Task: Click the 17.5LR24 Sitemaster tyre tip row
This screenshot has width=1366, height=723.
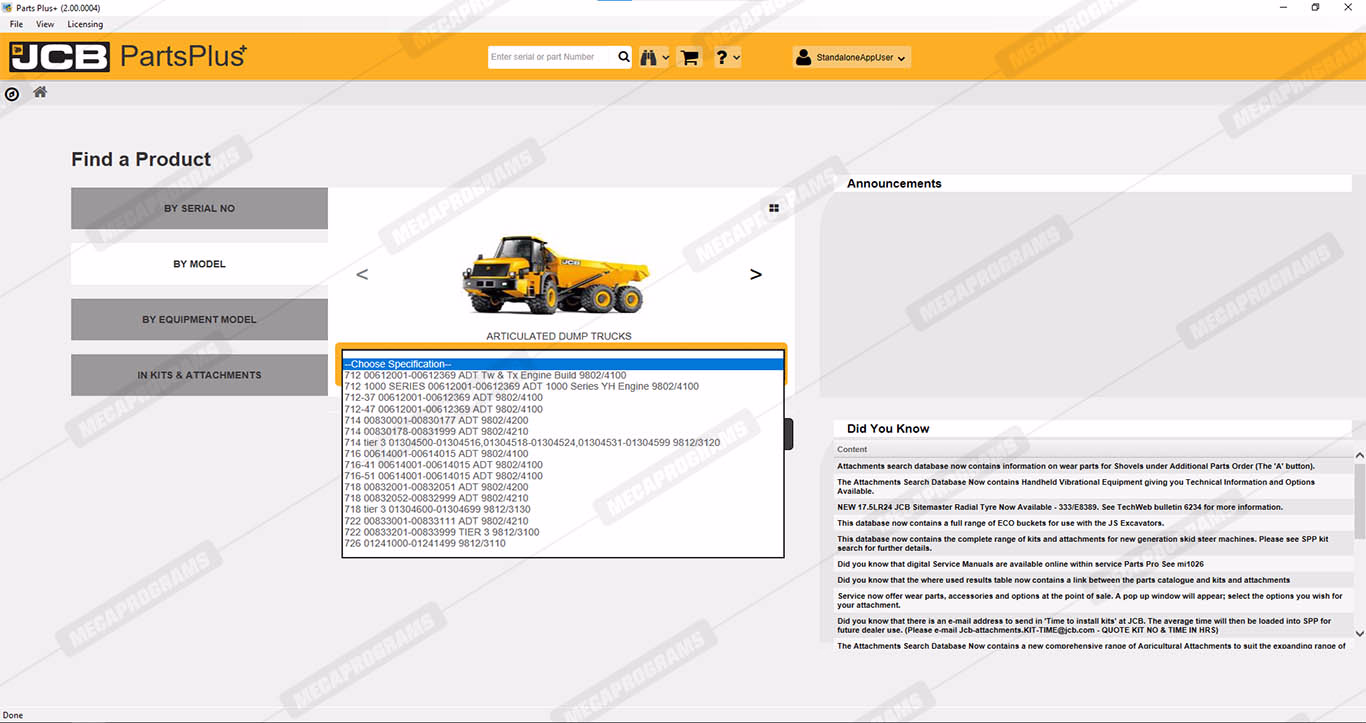Action: pyautogui.click(x=1093, y=507)
